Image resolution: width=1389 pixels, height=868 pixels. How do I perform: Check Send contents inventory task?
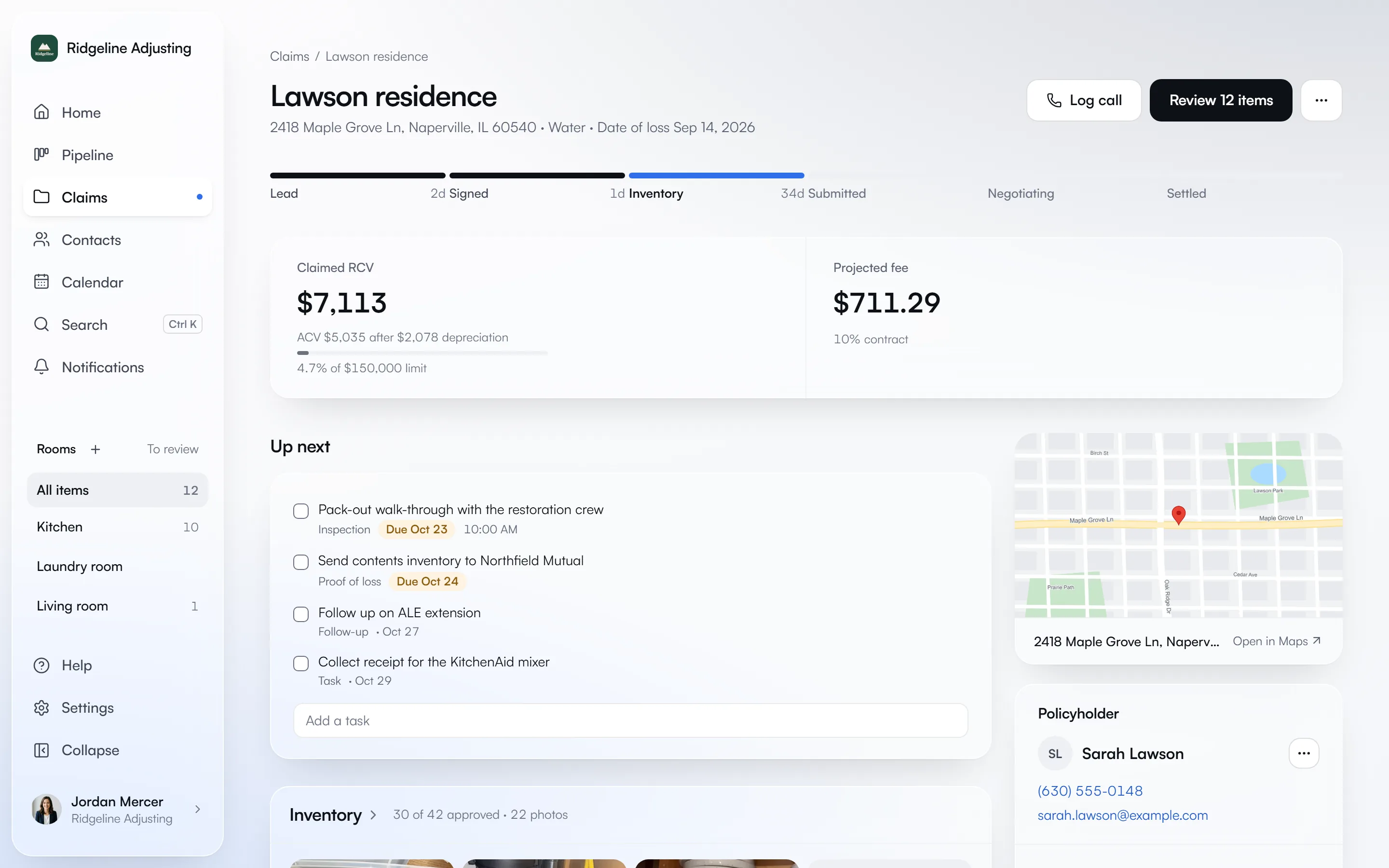click(301, 562)
